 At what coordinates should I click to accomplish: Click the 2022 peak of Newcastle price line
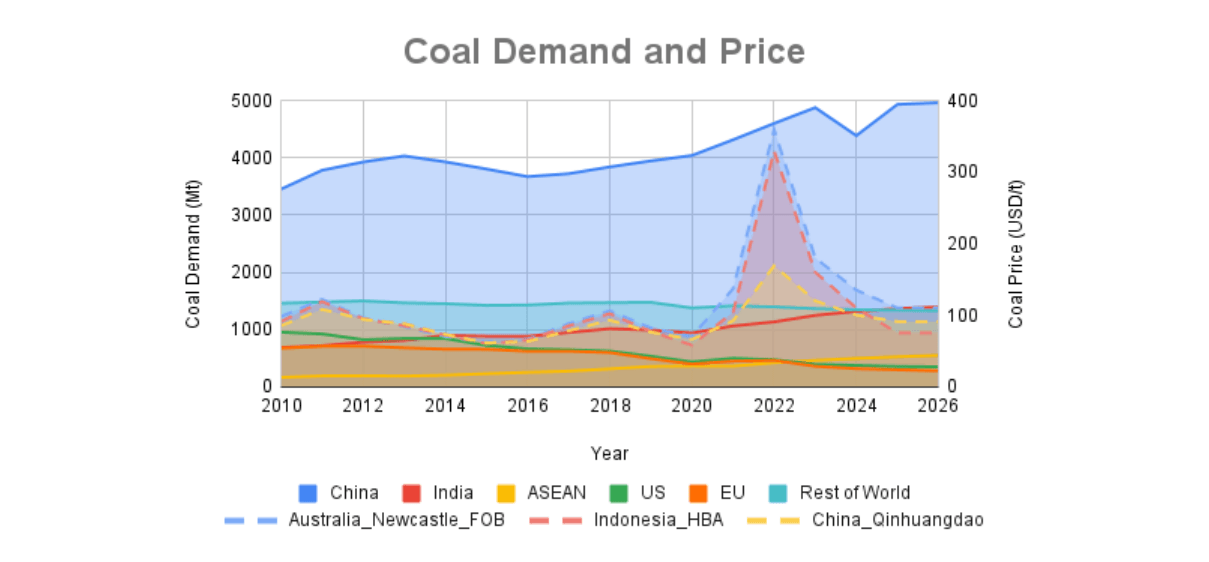point(773,129)
